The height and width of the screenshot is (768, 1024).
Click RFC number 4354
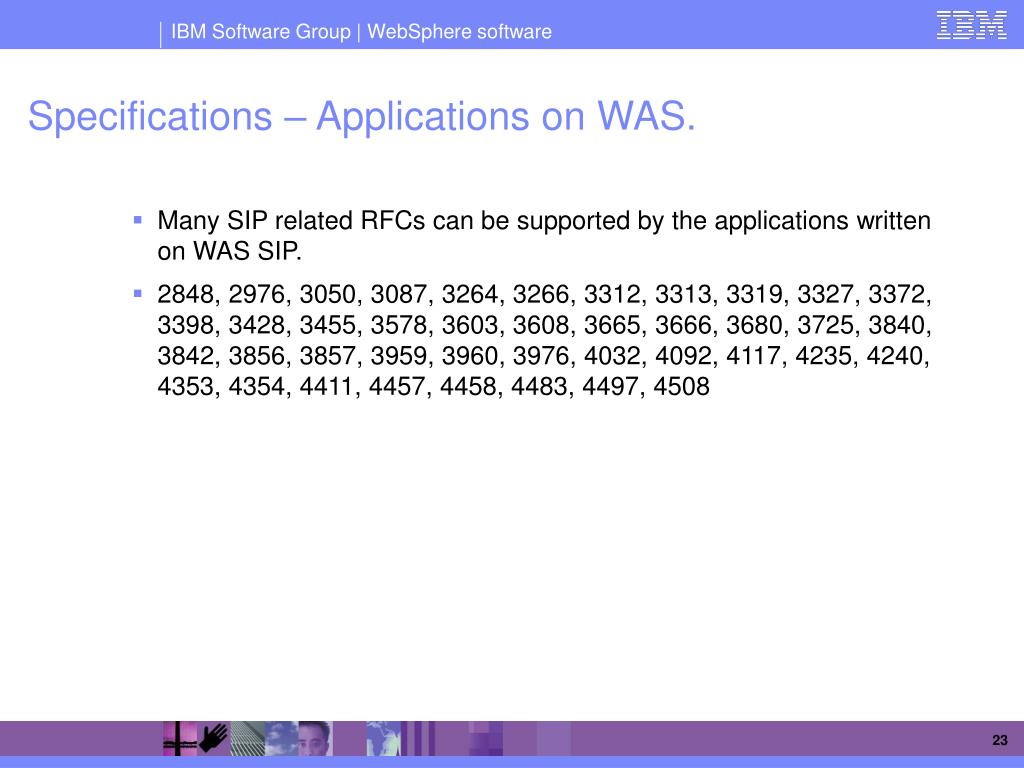[257, 387]
